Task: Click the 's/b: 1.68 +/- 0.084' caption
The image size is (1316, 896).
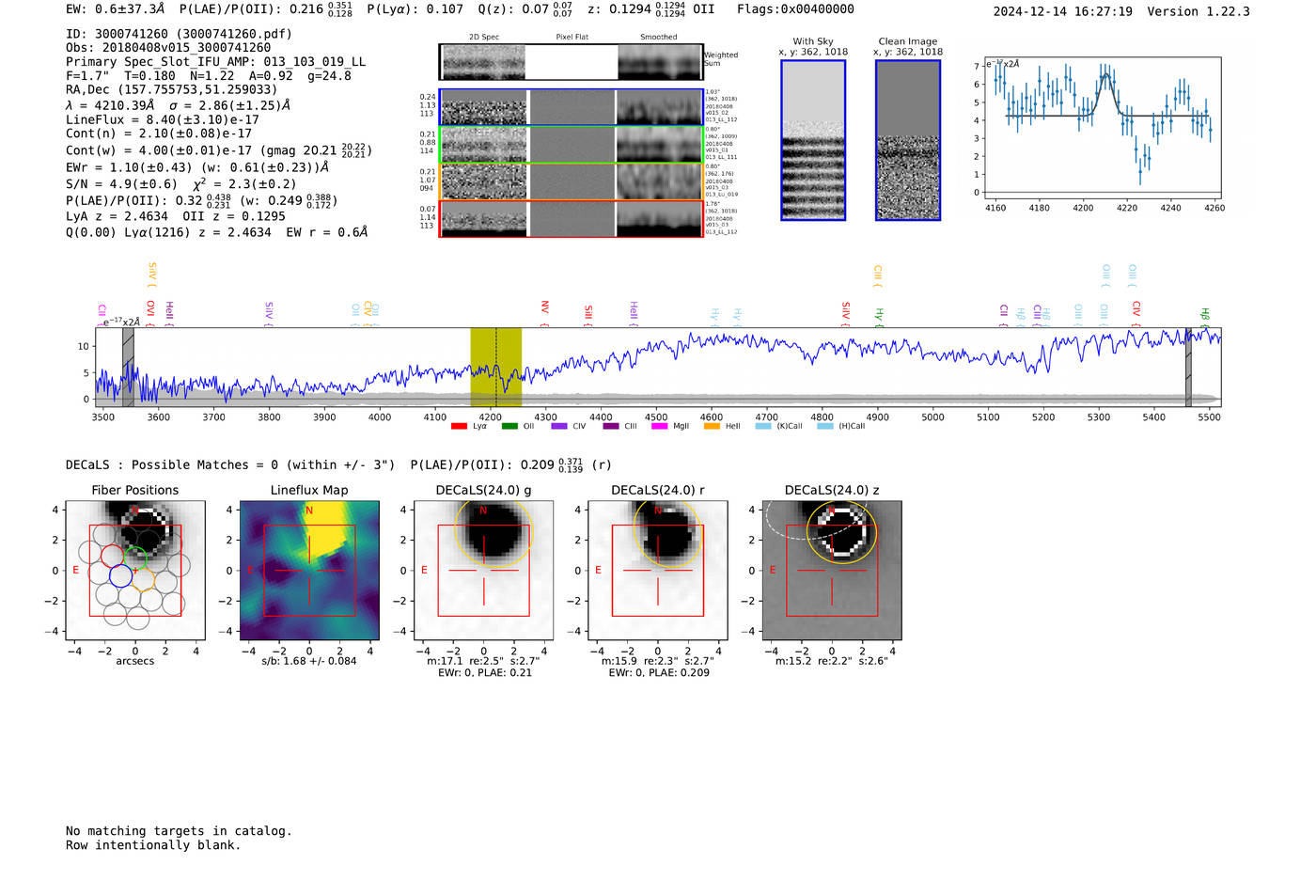Action: click(x=309, y=661)
